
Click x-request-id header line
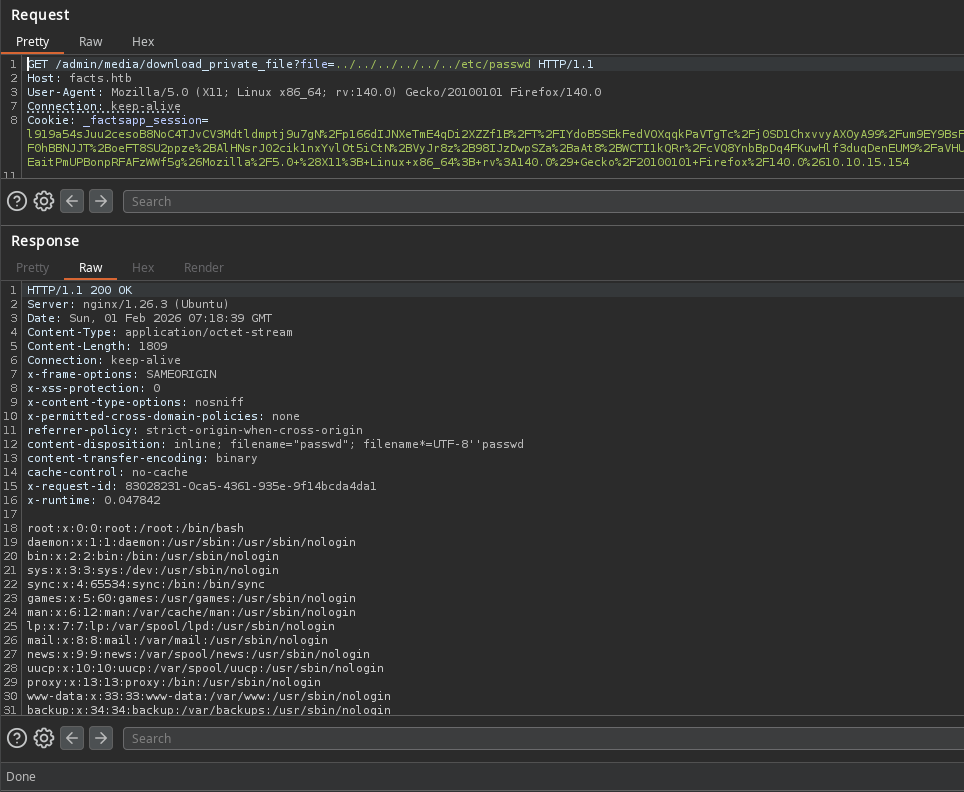pyautogui.click(x=202, y=486)
